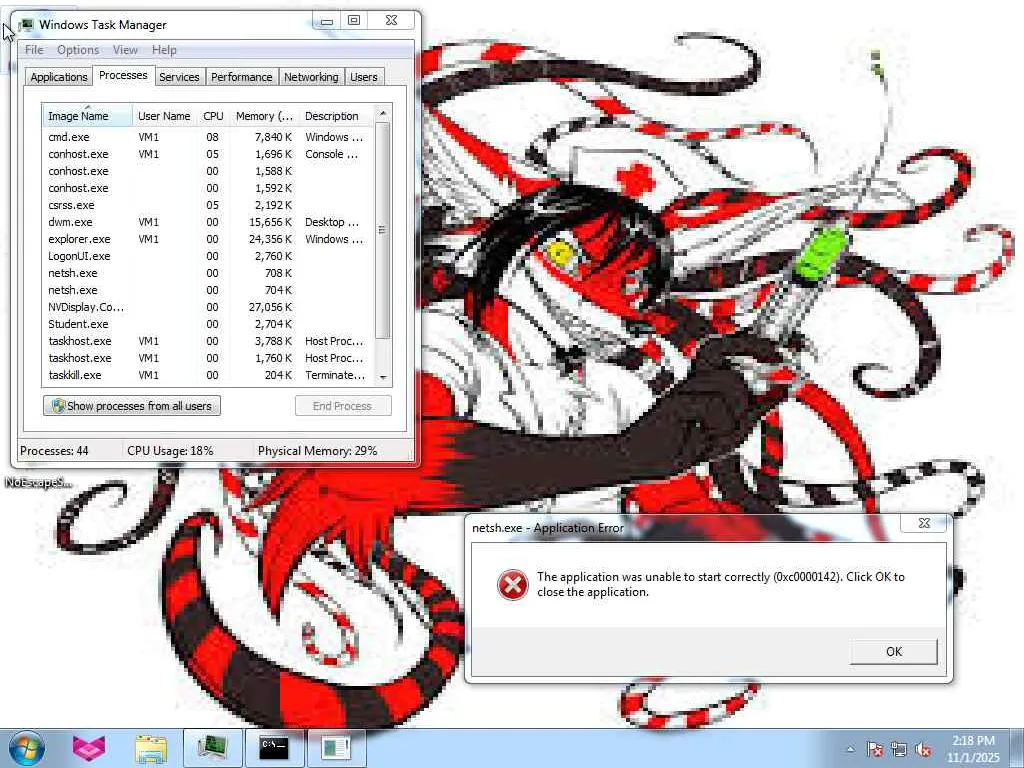
Task: Open the pink cat taskbar app
Action: coord(89,748)
